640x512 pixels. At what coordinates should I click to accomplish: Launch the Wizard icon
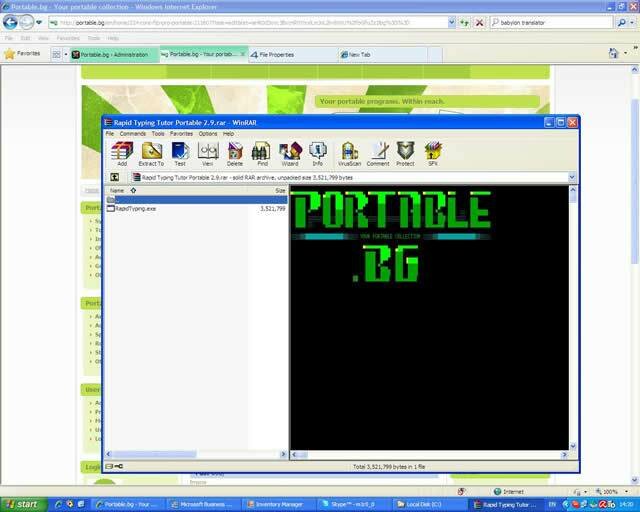(290, 154)
